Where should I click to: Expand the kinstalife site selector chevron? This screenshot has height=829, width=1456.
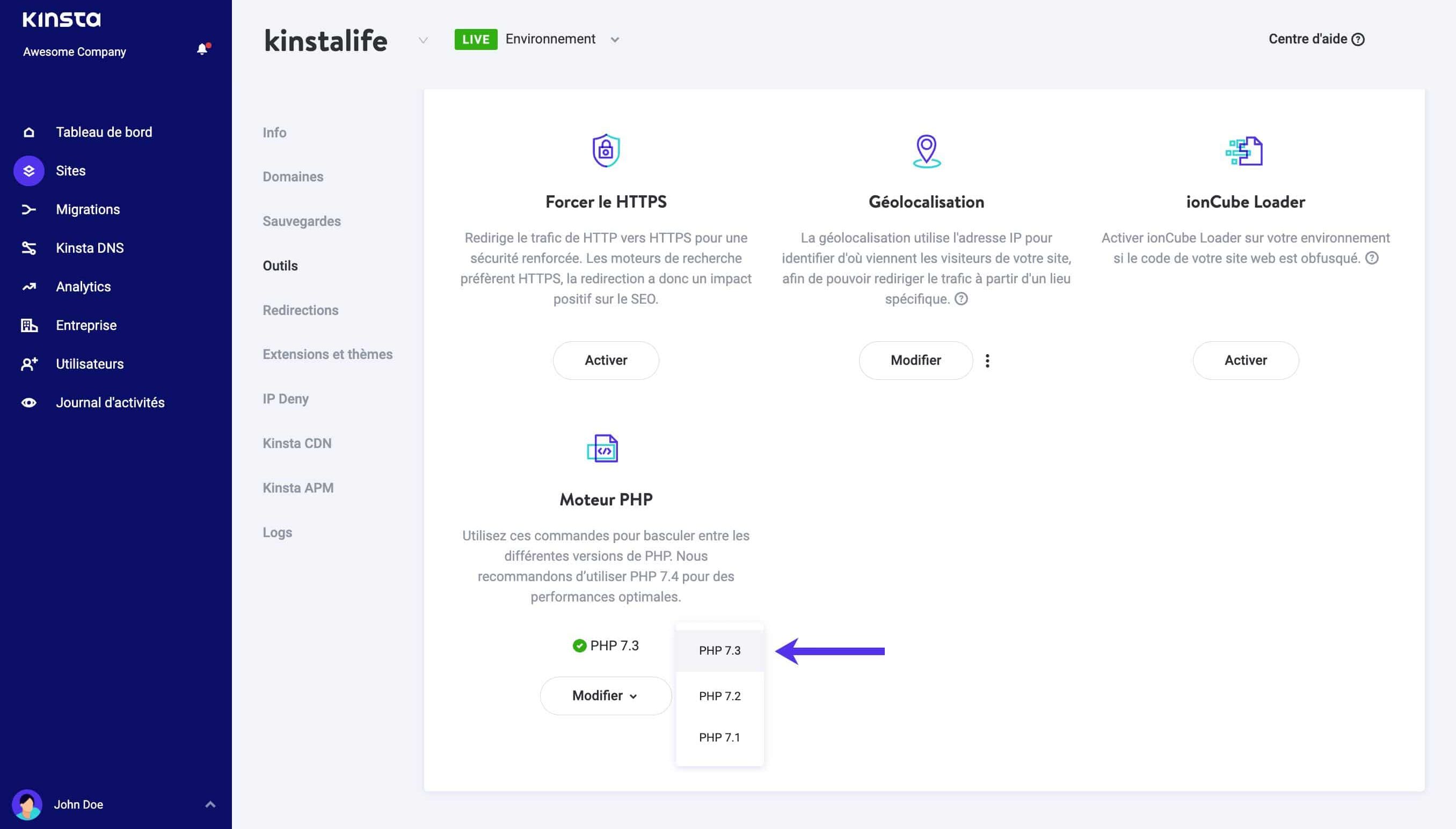423,40
